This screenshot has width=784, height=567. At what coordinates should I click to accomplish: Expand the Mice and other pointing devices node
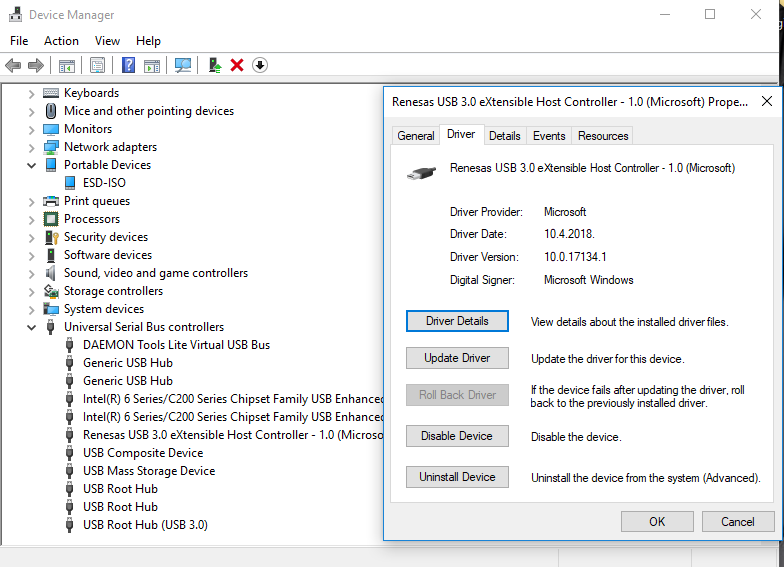click(31, 112)
